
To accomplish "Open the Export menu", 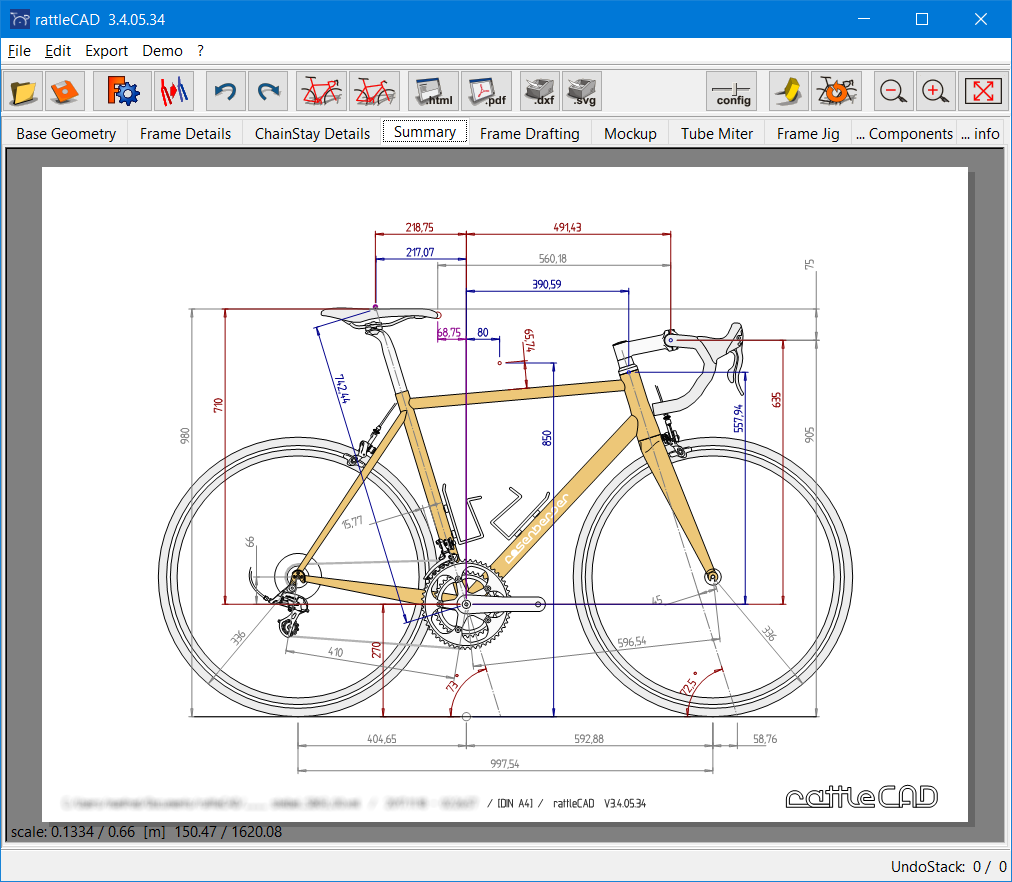I will click(x=106, y=51).
